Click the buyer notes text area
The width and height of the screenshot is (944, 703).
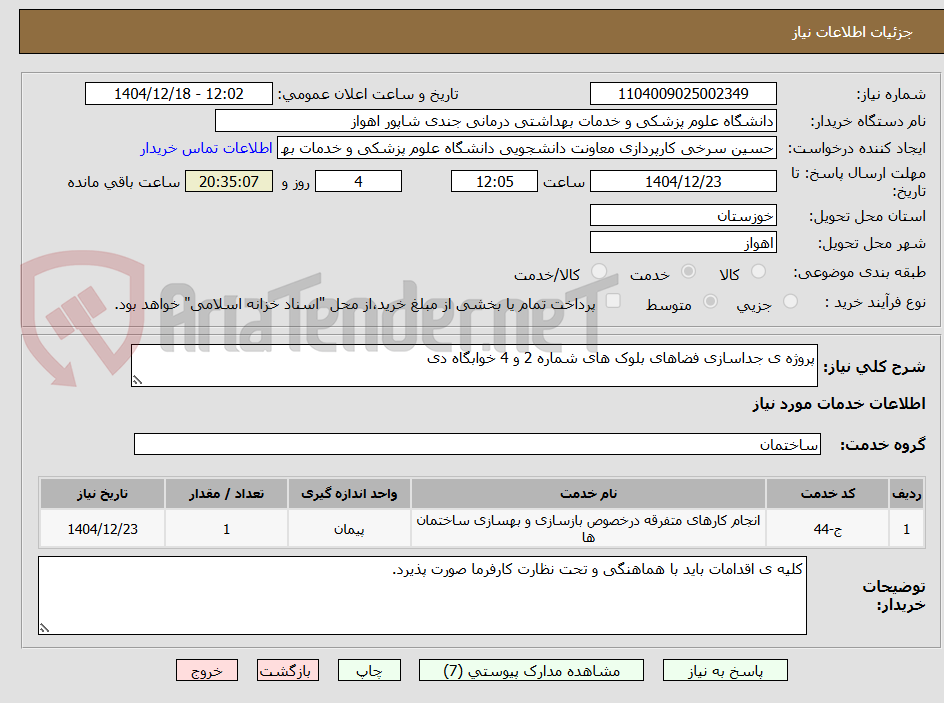[x=423, y=595]
